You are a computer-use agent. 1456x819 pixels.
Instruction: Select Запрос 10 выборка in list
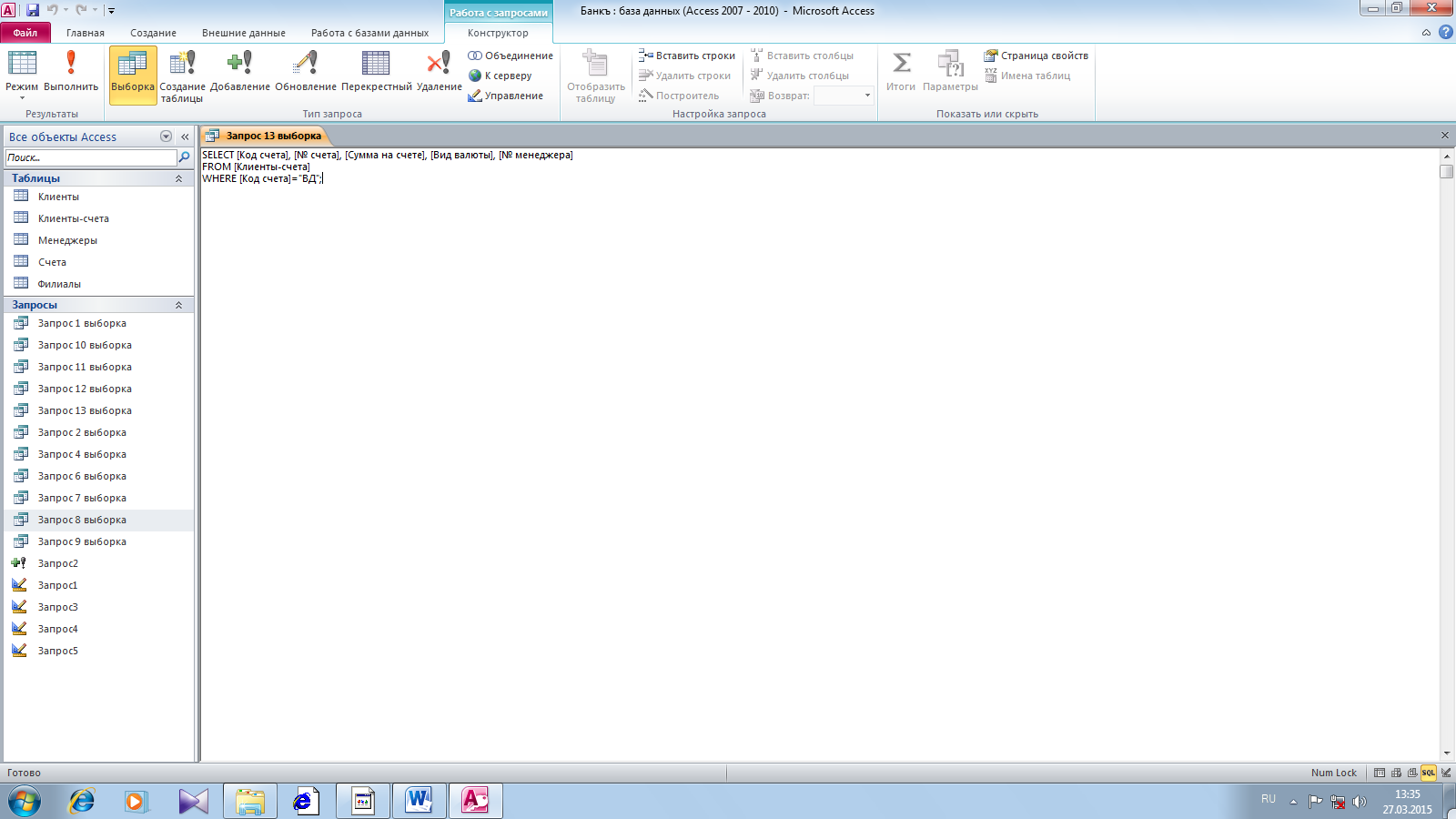98,345
